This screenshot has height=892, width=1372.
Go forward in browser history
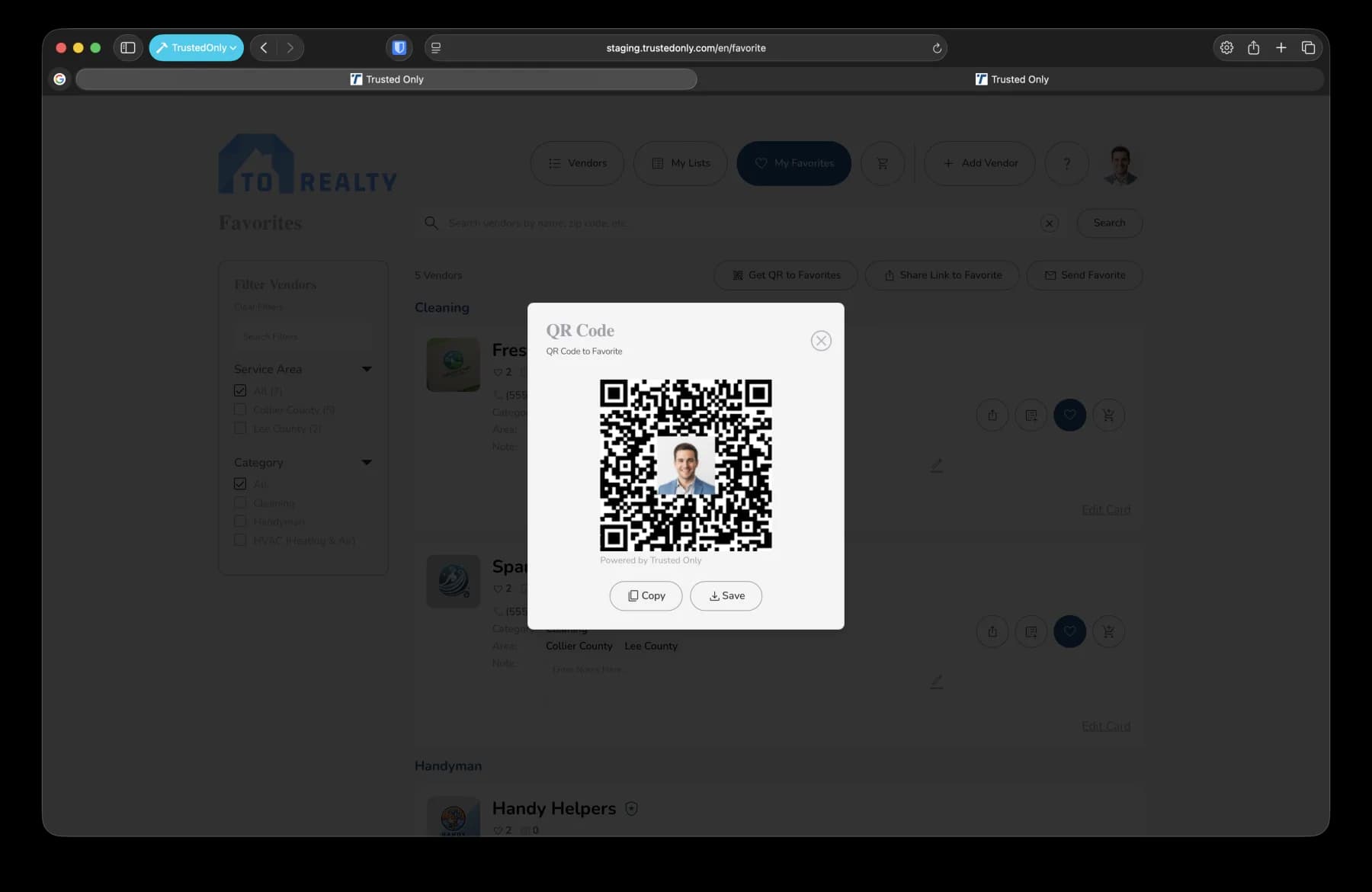(x=290, y=47)
